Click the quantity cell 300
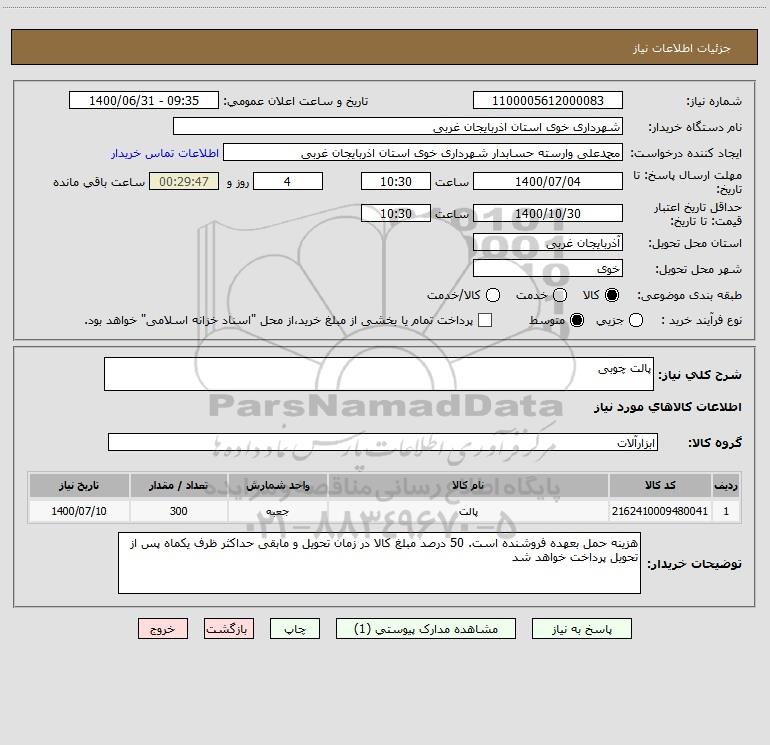The width and height of the screenshot is (770, 745). pos(178,511)
